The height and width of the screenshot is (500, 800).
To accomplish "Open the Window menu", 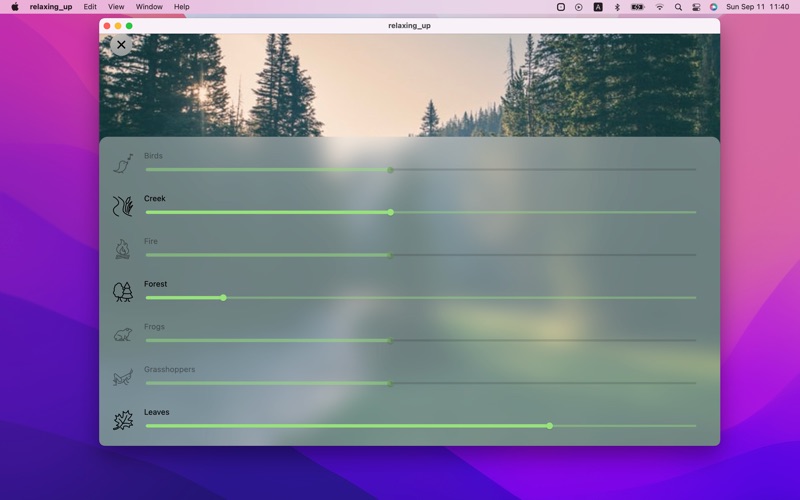I will click(149, 7).
